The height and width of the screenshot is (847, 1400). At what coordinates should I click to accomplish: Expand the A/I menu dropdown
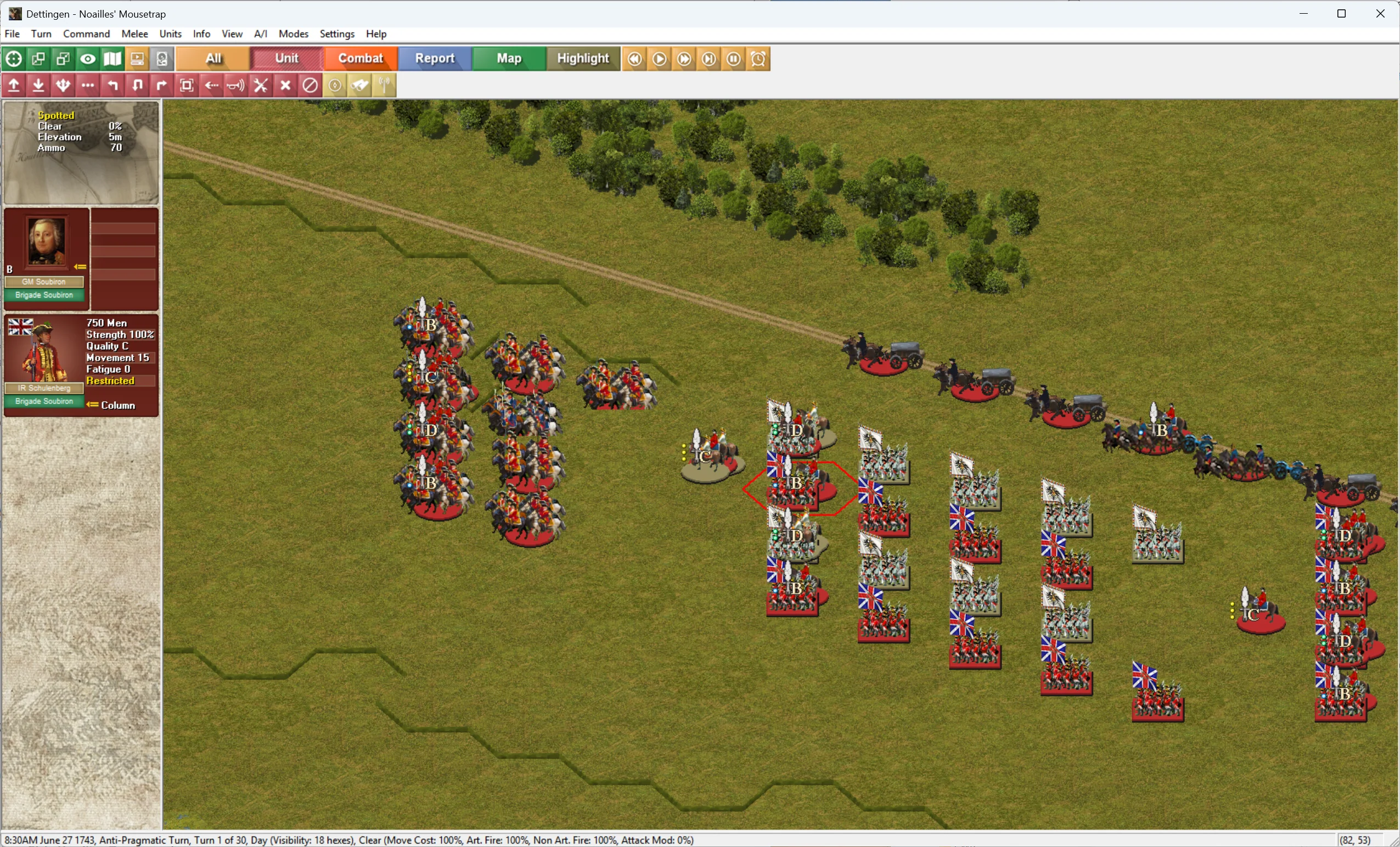click(260, 33)
